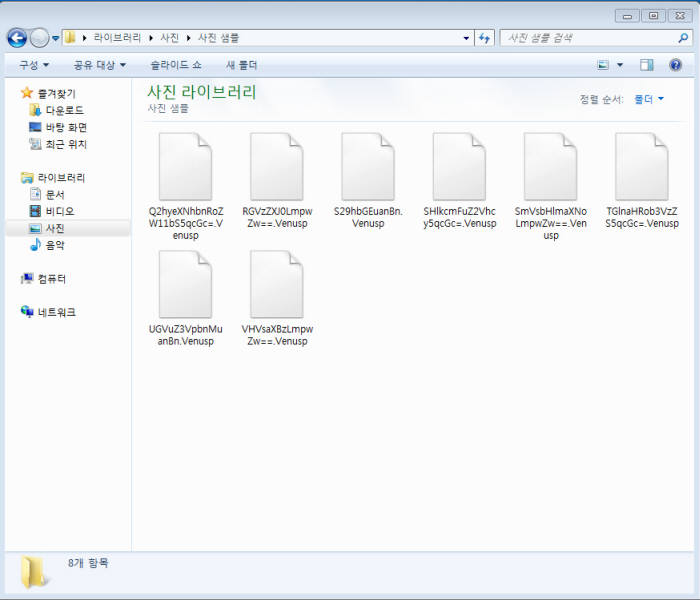Open the 구성 dropdown menu

33,65
